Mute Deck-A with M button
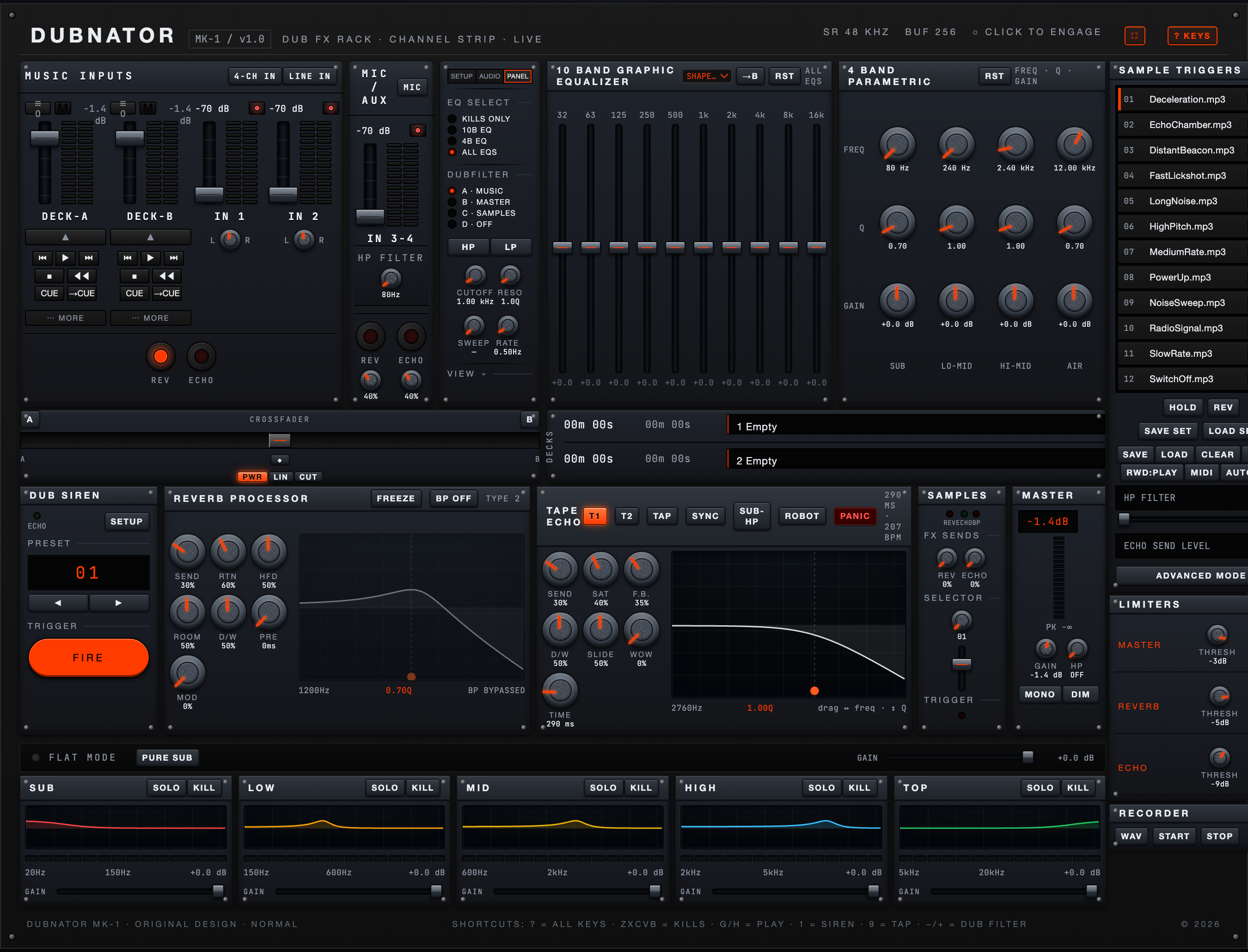 click(63, 108)
